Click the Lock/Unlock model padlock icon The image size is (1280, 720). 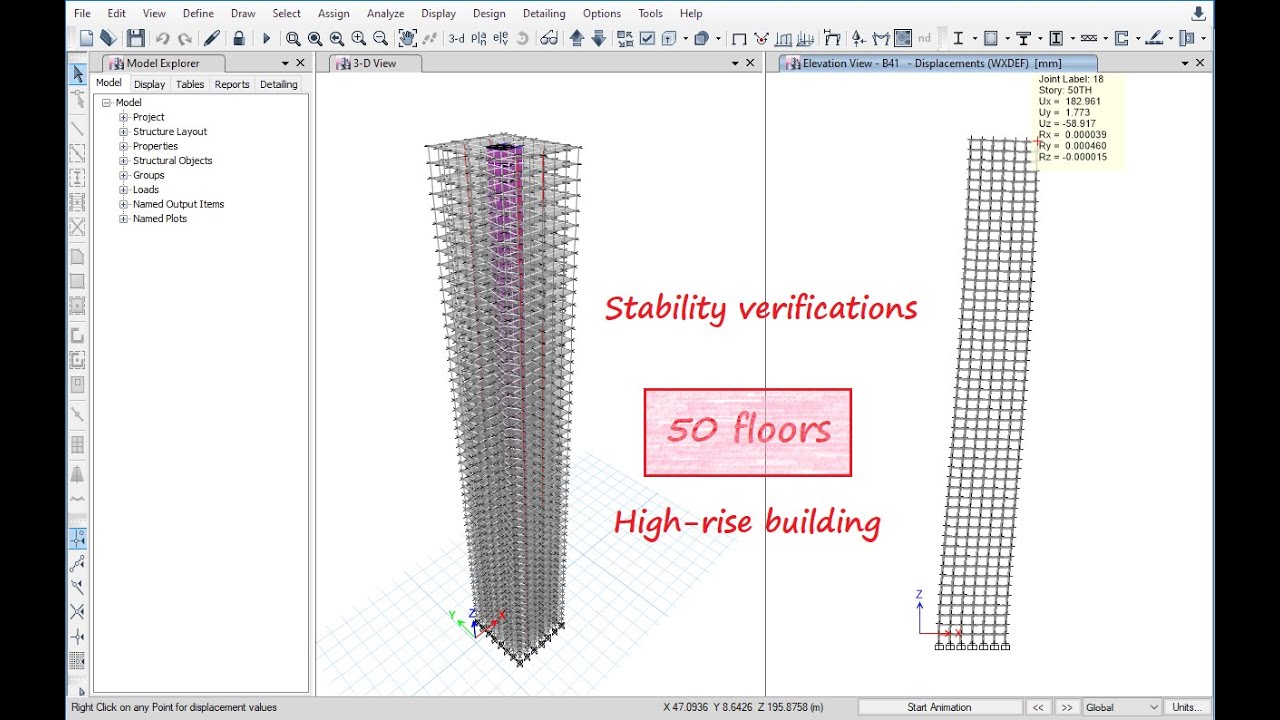click(238, 38)
